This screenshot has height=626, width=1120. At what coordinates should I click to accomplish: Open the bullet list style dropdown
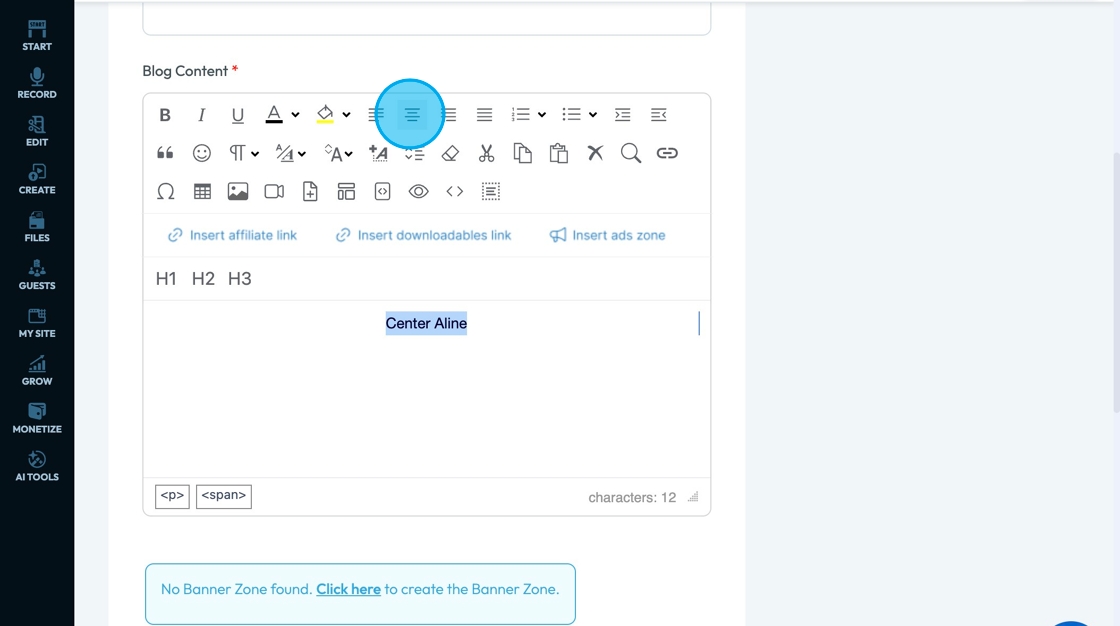(x=593, y=115)
